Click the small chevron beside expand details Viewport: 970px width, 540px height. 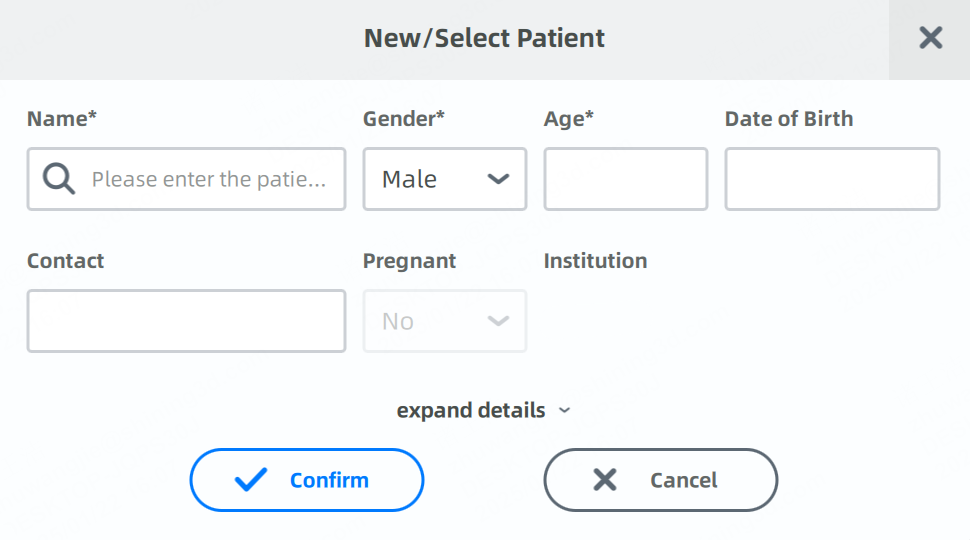tap(564, 410)
